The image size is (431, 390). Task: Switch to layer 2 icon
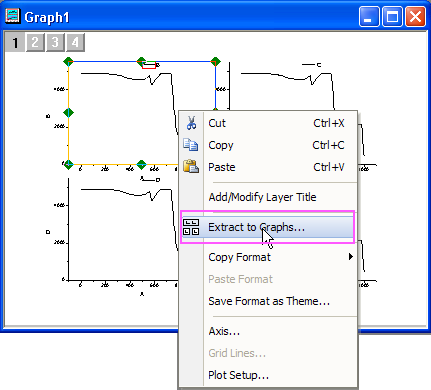35,43
